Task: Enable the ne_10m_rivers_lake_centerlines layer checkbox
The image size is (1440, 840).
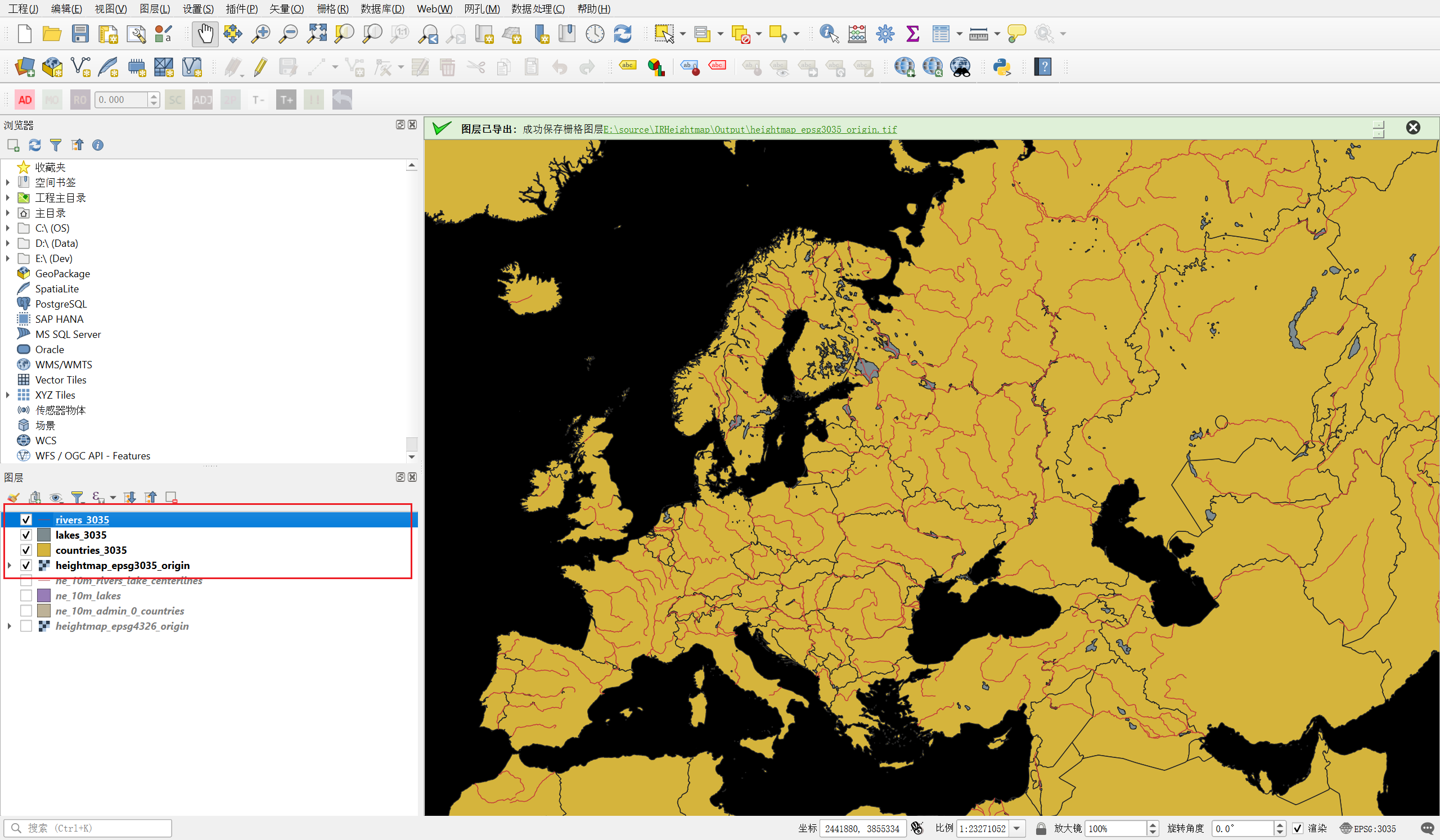Action: 26,581
